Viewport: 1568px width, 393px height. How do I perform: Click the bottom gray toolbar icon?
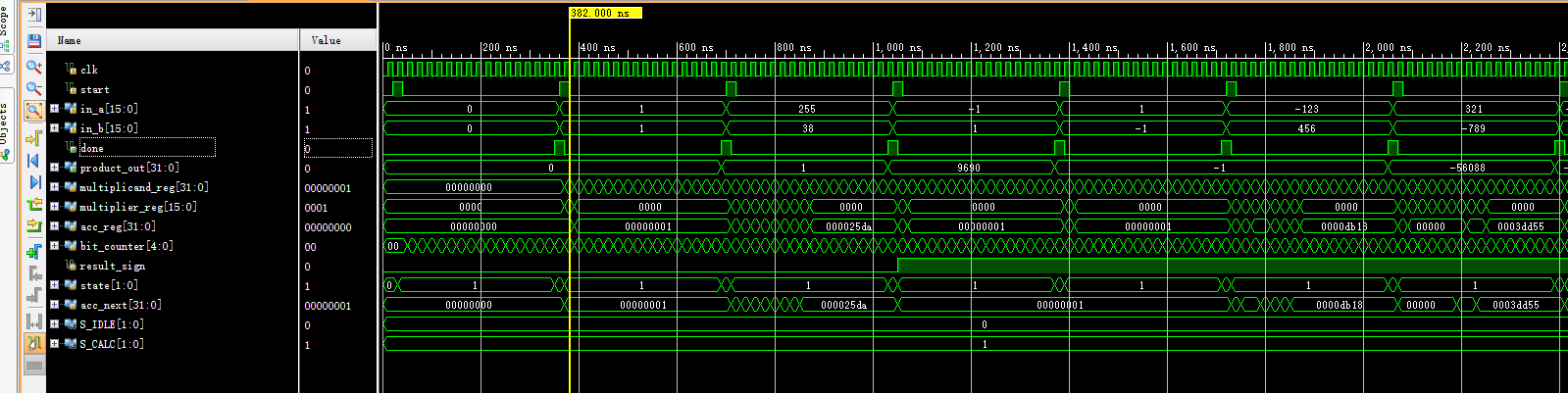click(34, 366)
